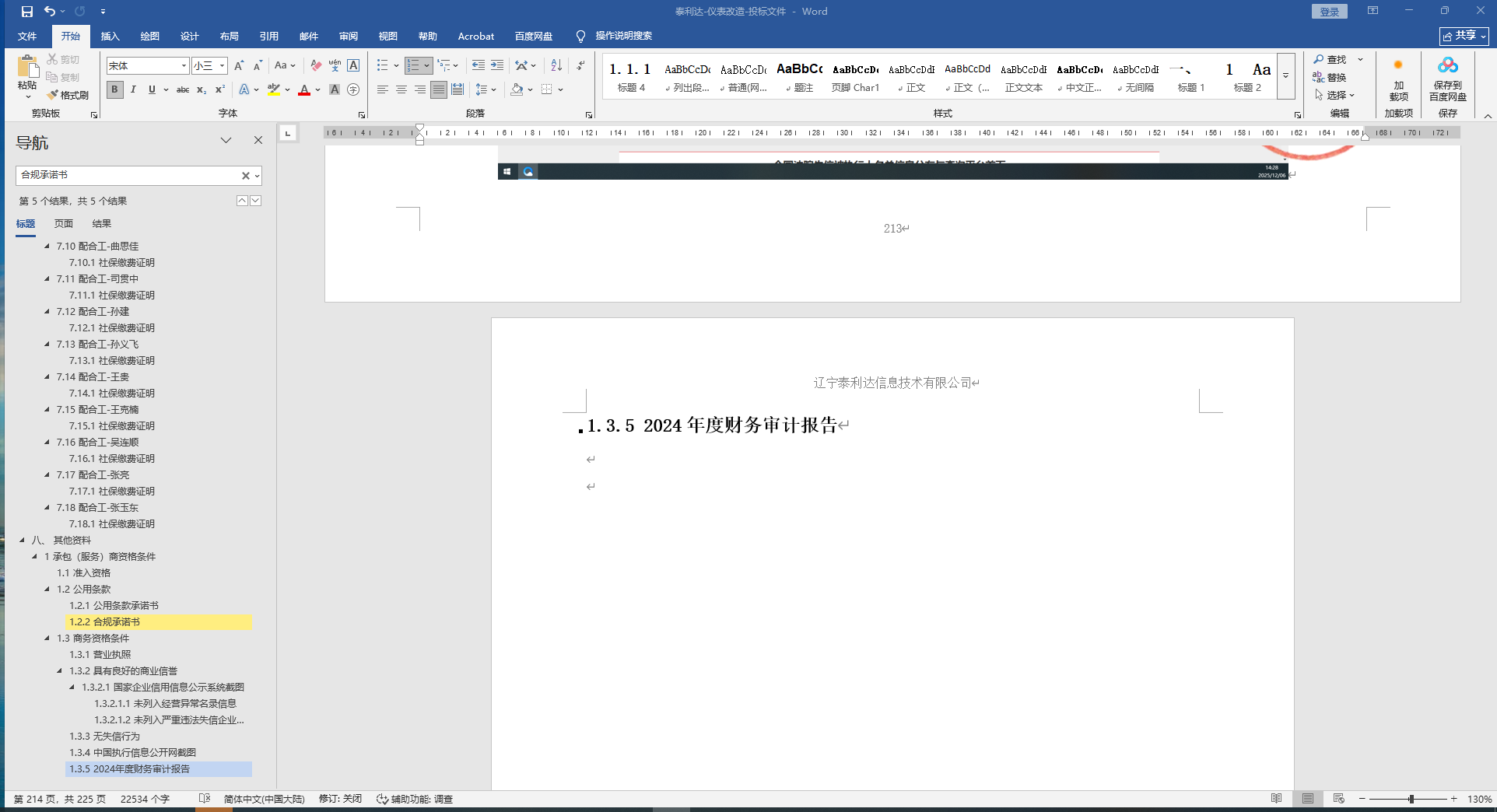Toggle show paragraph marks button

(581, 66)
